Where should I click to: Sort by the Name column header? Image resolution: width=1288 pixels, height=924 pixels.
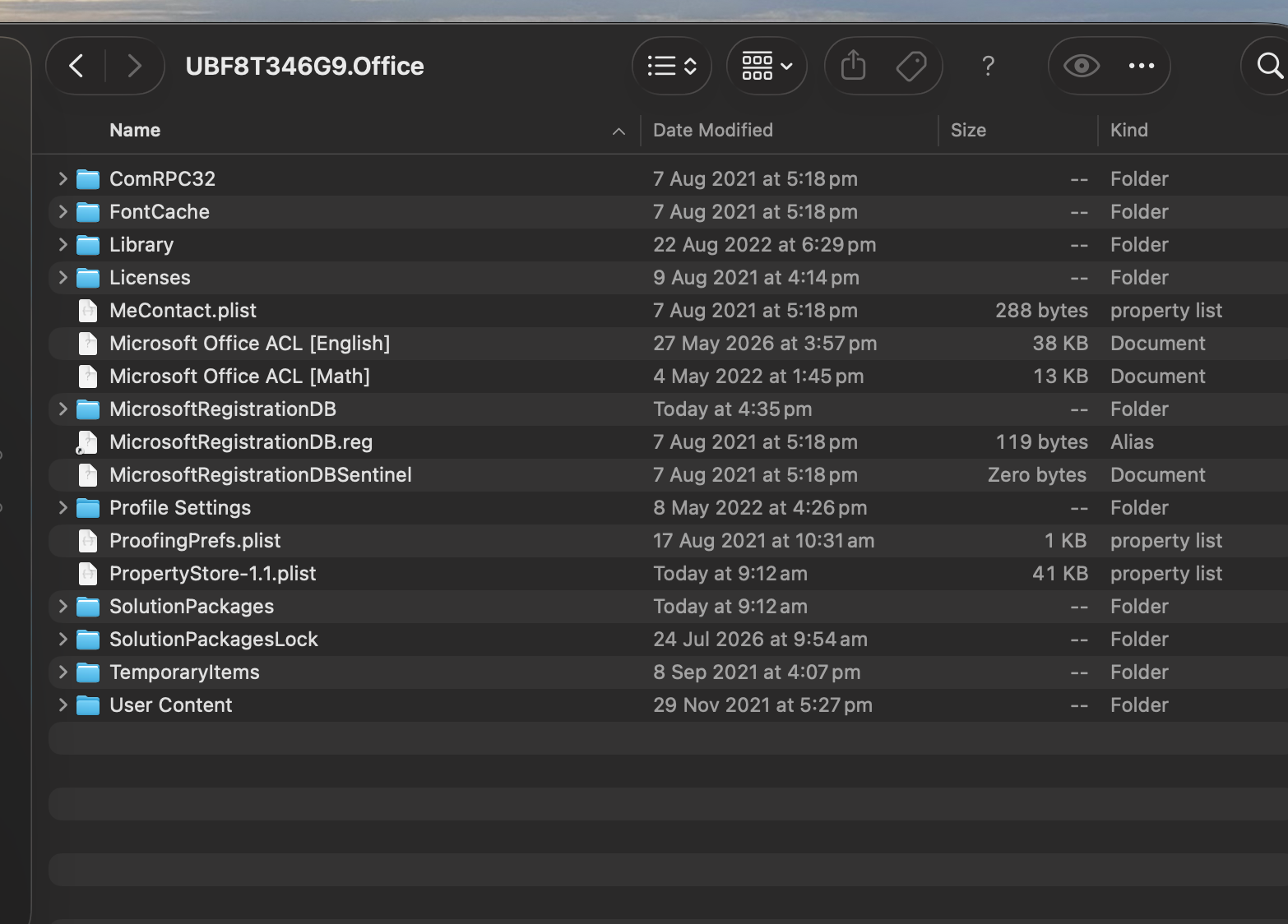coord(135,130)
